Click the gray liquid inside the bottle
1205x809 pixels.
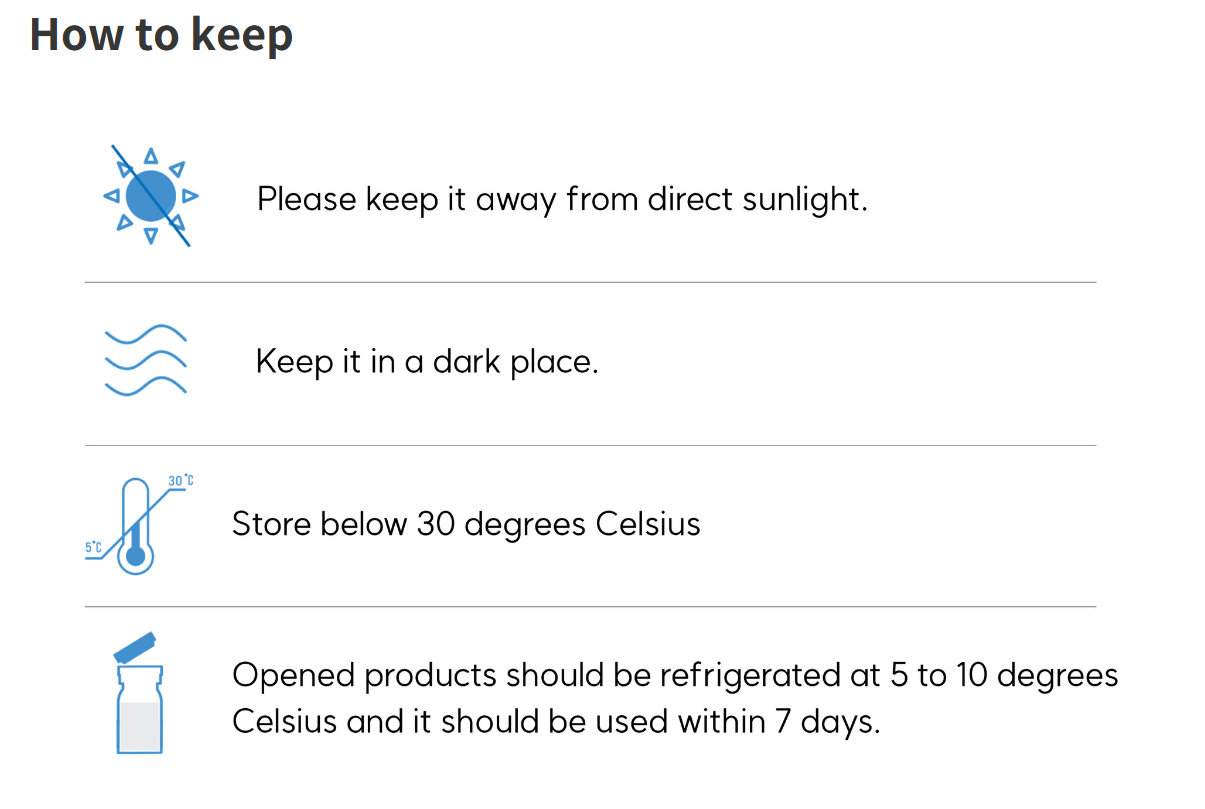(139, 724)
